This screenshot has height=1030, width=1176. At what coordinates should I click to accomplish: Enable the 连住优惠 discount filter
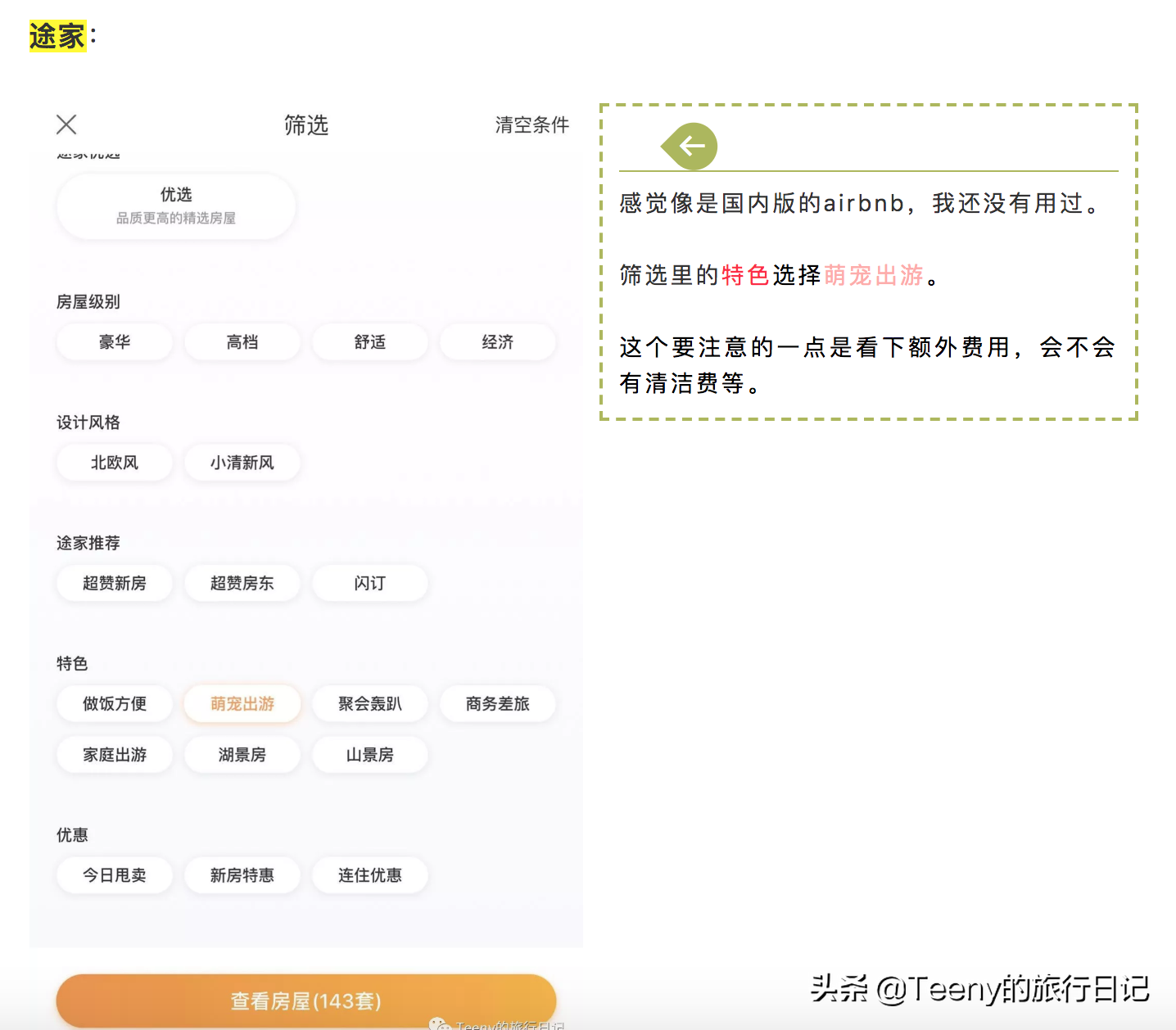point(370,875)
